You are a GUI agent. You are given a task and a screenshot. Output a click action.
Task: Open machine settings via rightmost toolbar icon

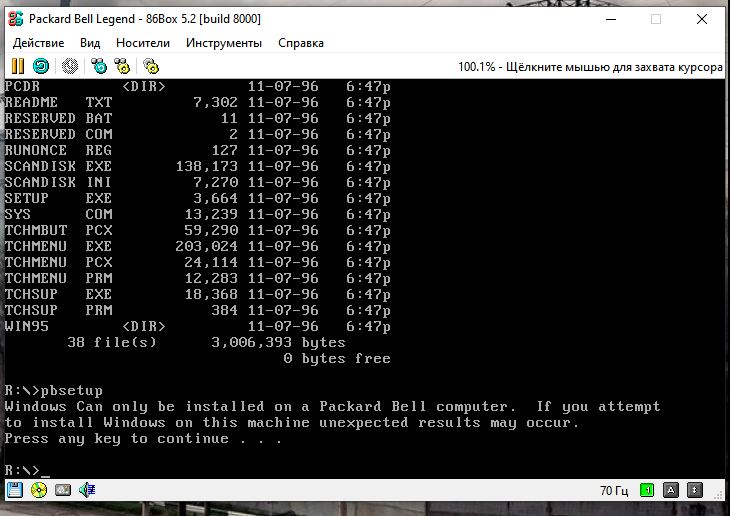(151, 66)
